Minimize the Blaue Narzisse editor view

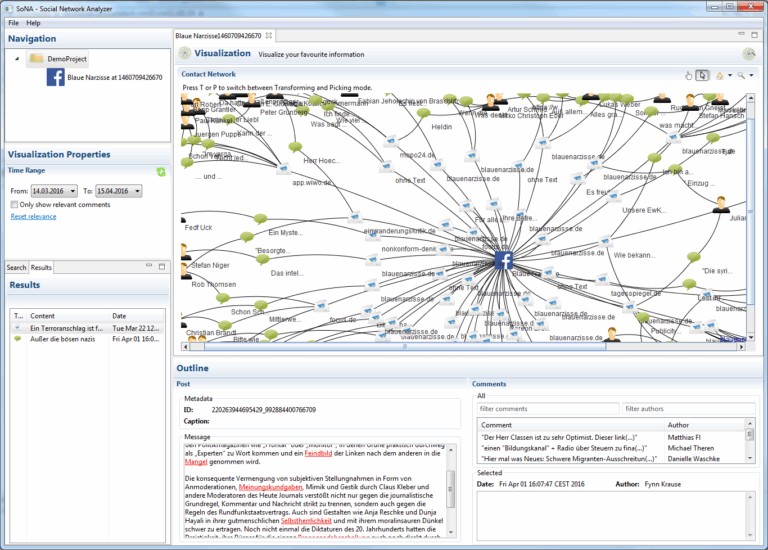pyautogui.click(x=741, y=34)
